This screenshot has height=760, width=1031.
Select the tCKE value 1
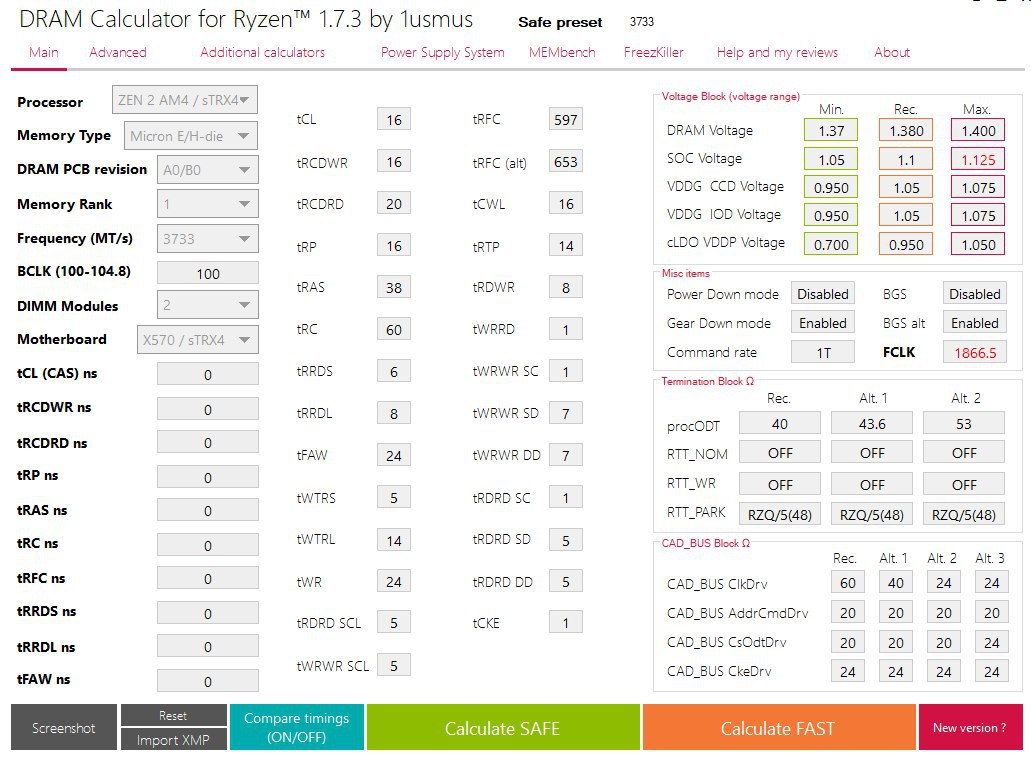(565, 623)
